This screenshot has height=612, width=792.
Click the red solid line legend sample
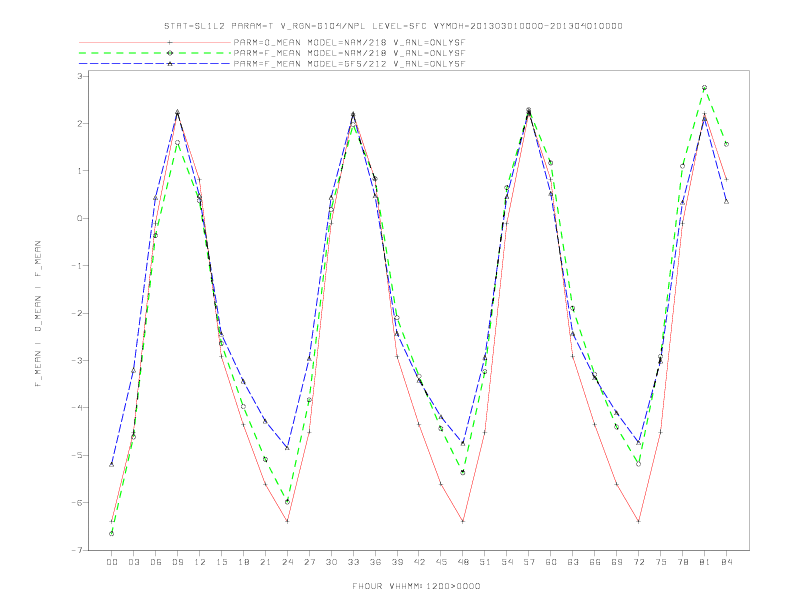155,42
